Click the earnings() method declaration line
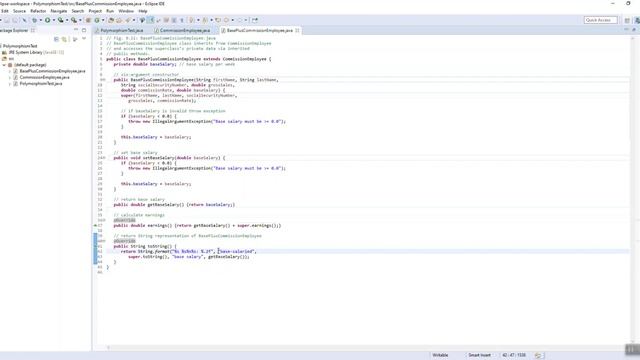 pyautogui.click(x=197, y=225)
